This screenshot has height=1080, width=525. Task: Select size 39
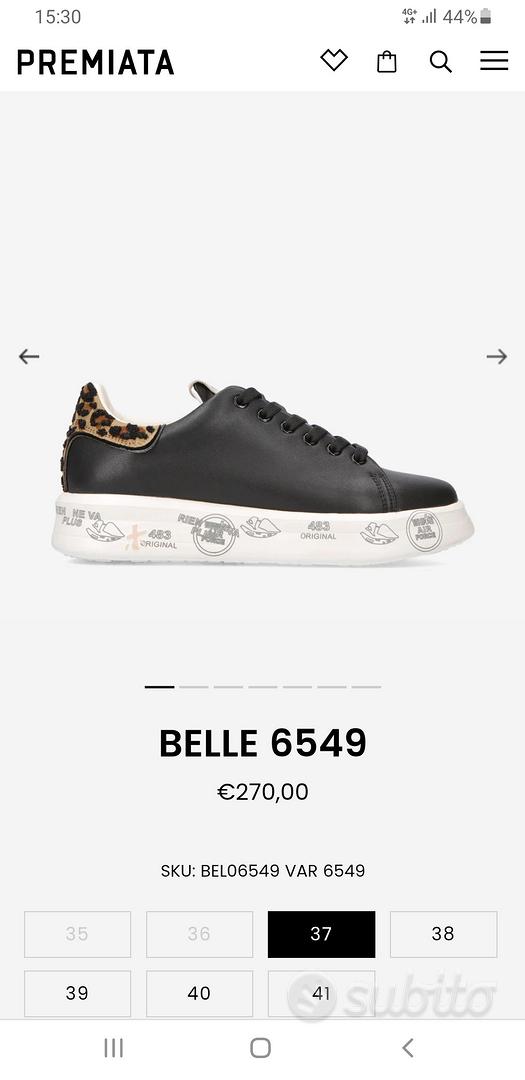point(77,993)
